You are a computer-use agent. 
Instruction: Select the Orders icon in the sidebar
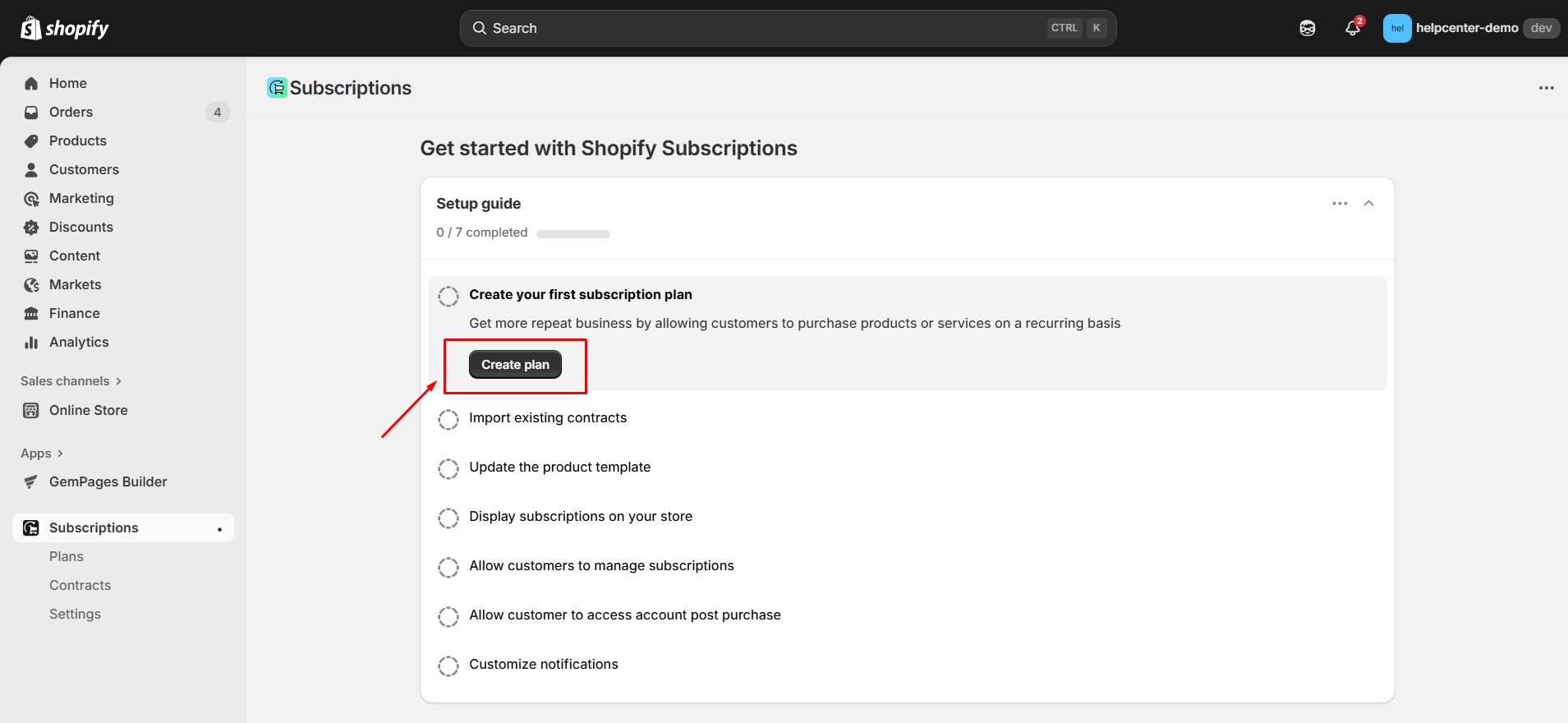point(30,112)
